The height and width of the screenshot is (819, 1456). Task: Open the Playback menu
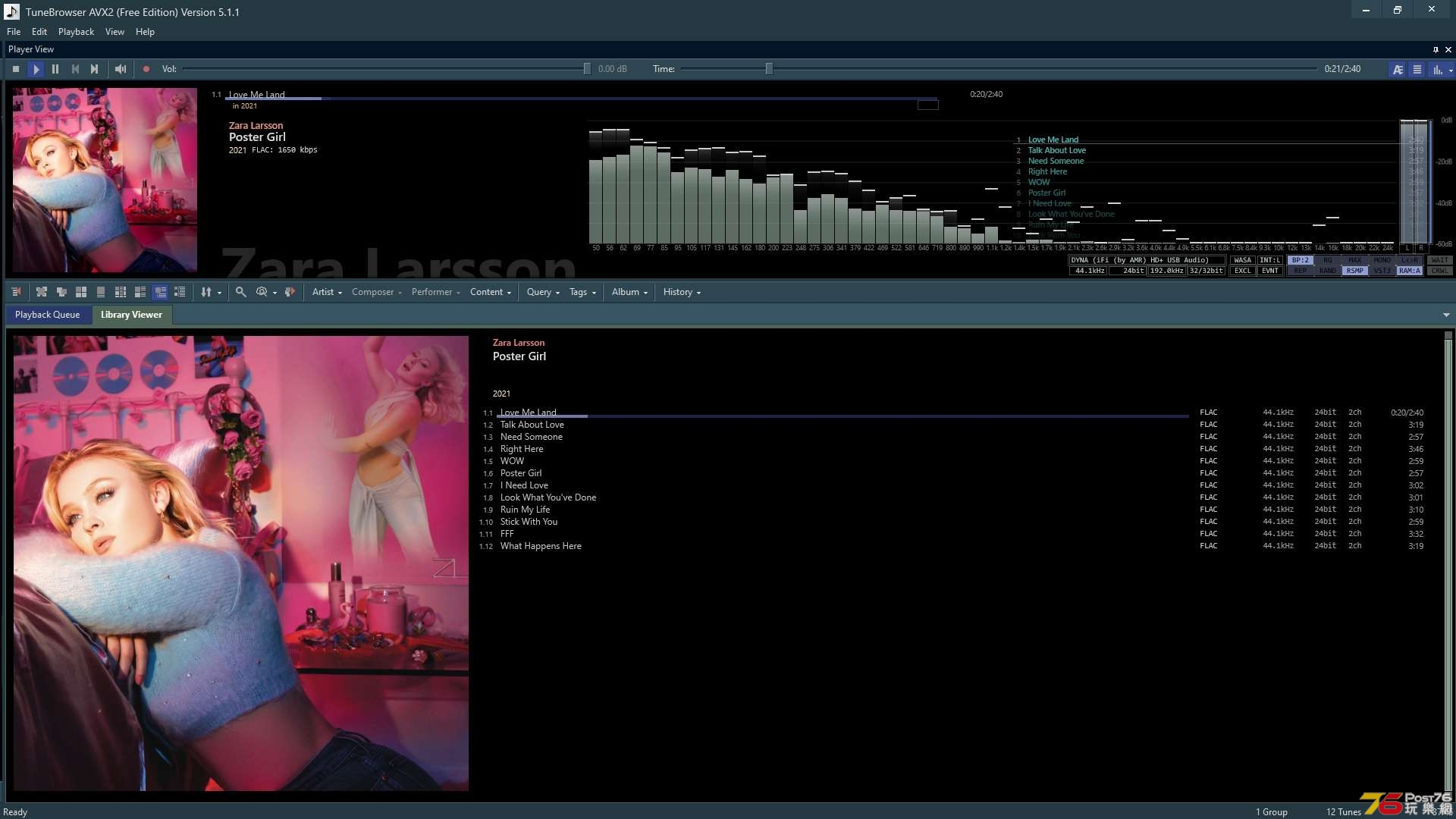point(76,32)
